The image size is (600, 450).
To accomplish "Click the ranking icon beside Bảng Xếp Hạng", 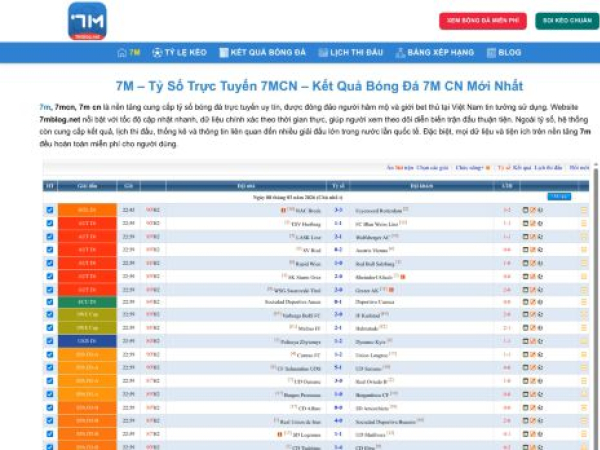I will click(x=400, y=53).
